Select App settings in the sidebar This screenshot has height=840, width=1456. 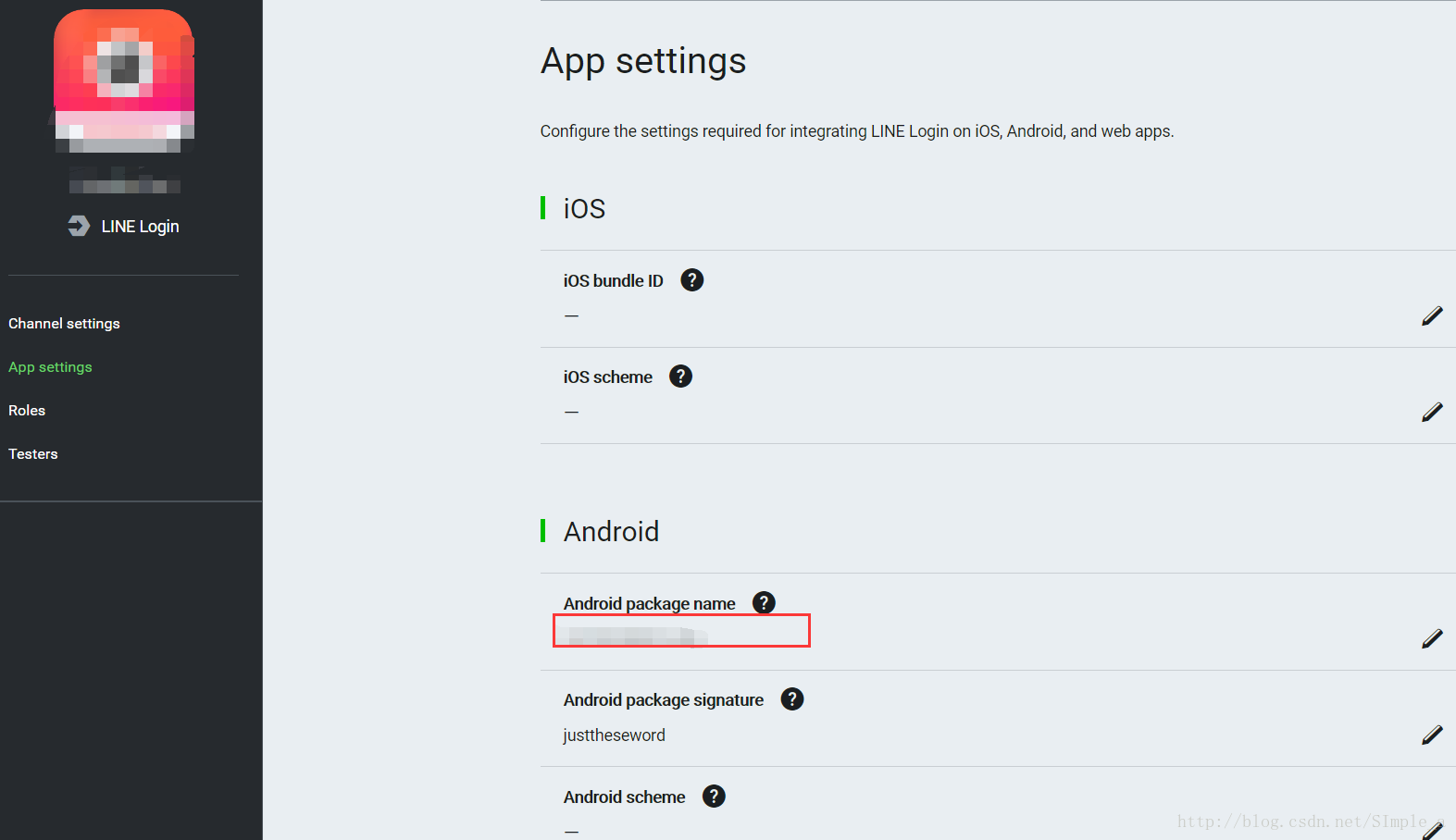click(x=51, y=367)
